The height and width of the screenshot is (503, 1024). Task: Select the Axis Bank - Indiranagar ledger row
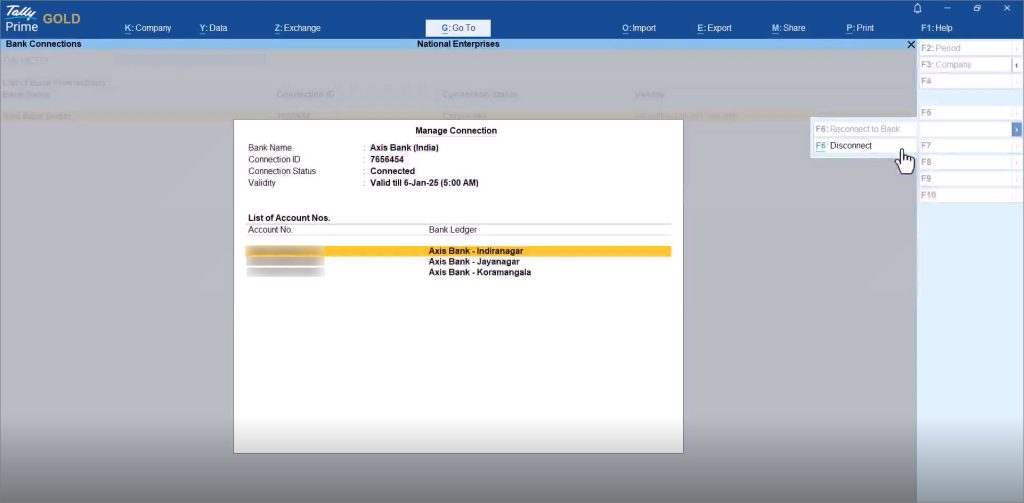click(x=458, y=251)
